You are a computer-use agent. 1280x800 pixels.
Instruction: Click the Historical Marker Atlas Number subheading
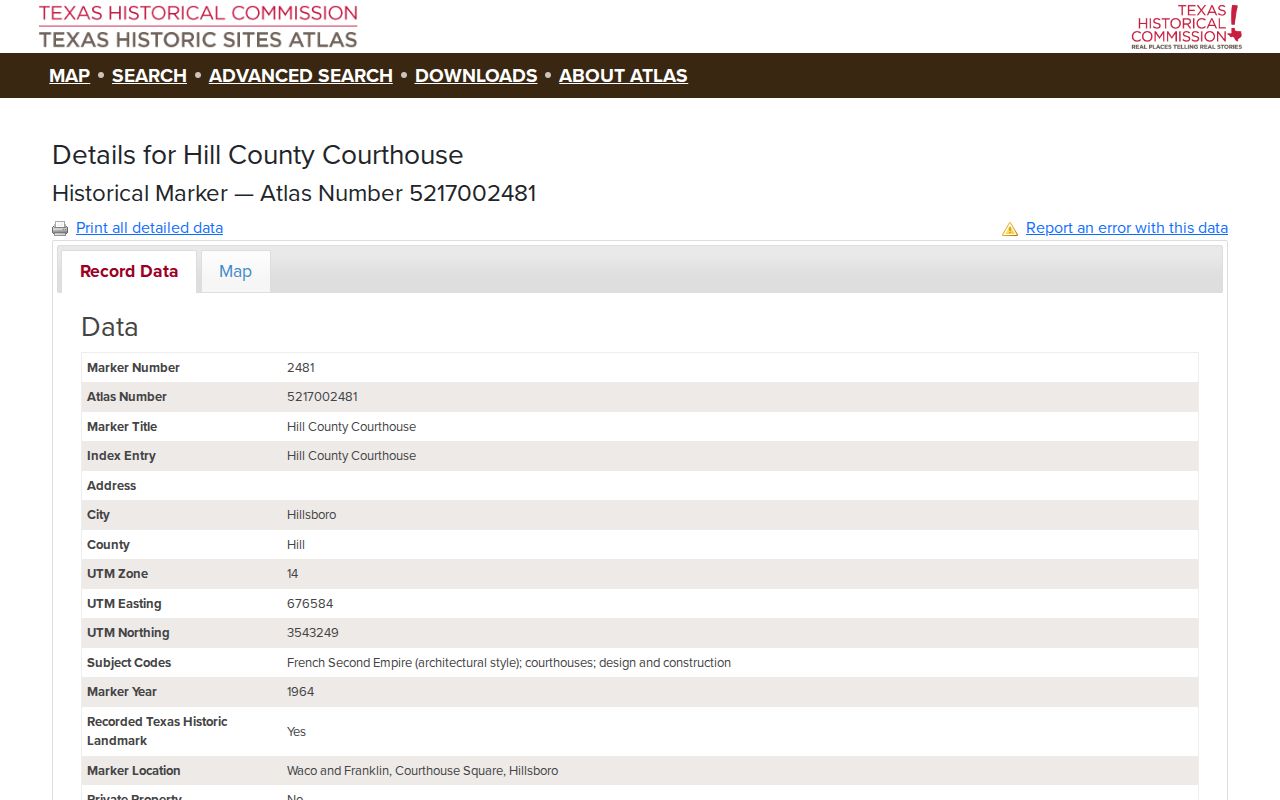tap(294, 193)
